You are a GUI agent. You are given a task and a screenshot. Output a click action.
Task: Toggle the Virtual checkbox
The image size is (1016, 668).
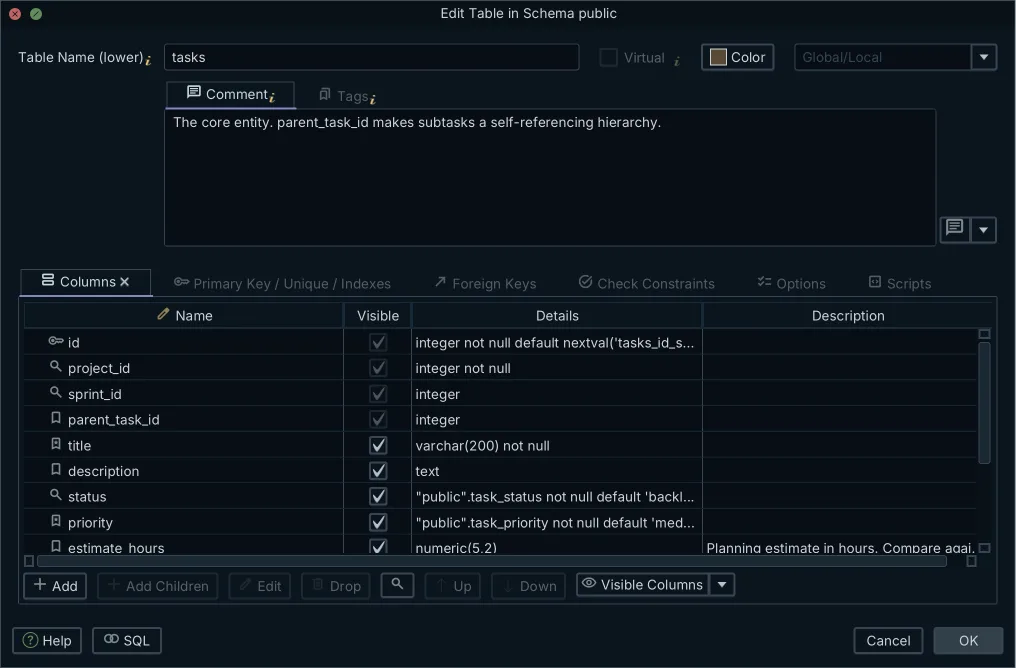[x=608, y=57]
